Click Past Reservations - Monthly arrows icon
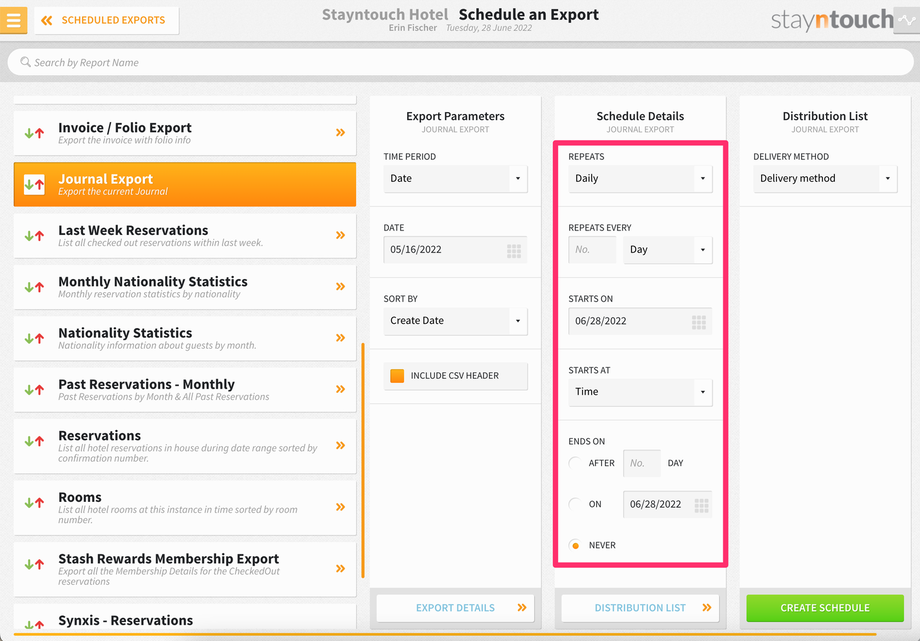This screenshot has width=920, height=641. pyautogui.click(x=34, y=389)
